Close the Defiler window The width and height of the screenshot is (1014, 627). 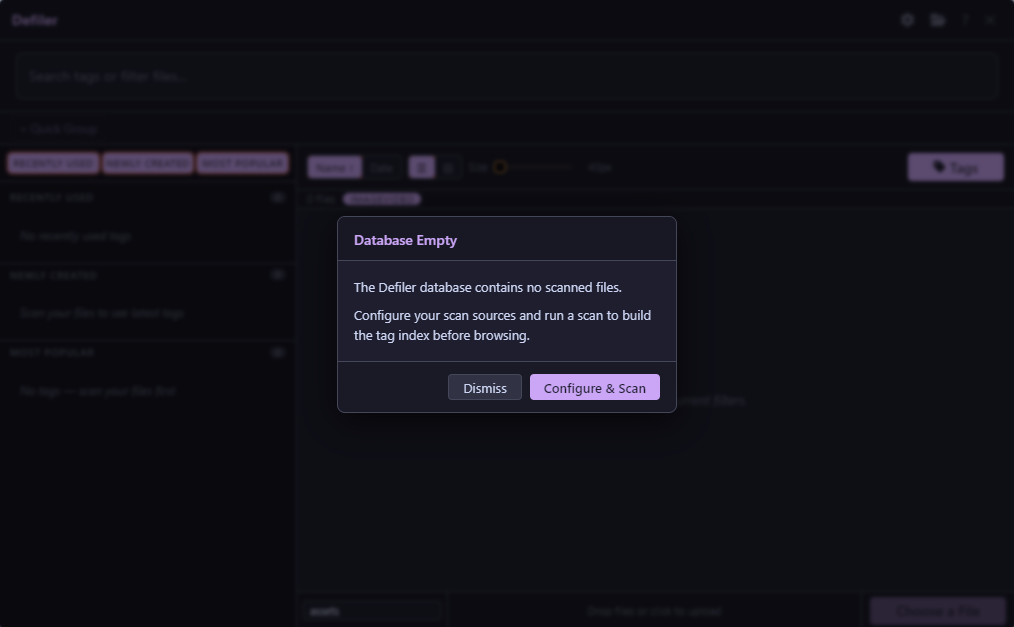(x=990, y=20)
